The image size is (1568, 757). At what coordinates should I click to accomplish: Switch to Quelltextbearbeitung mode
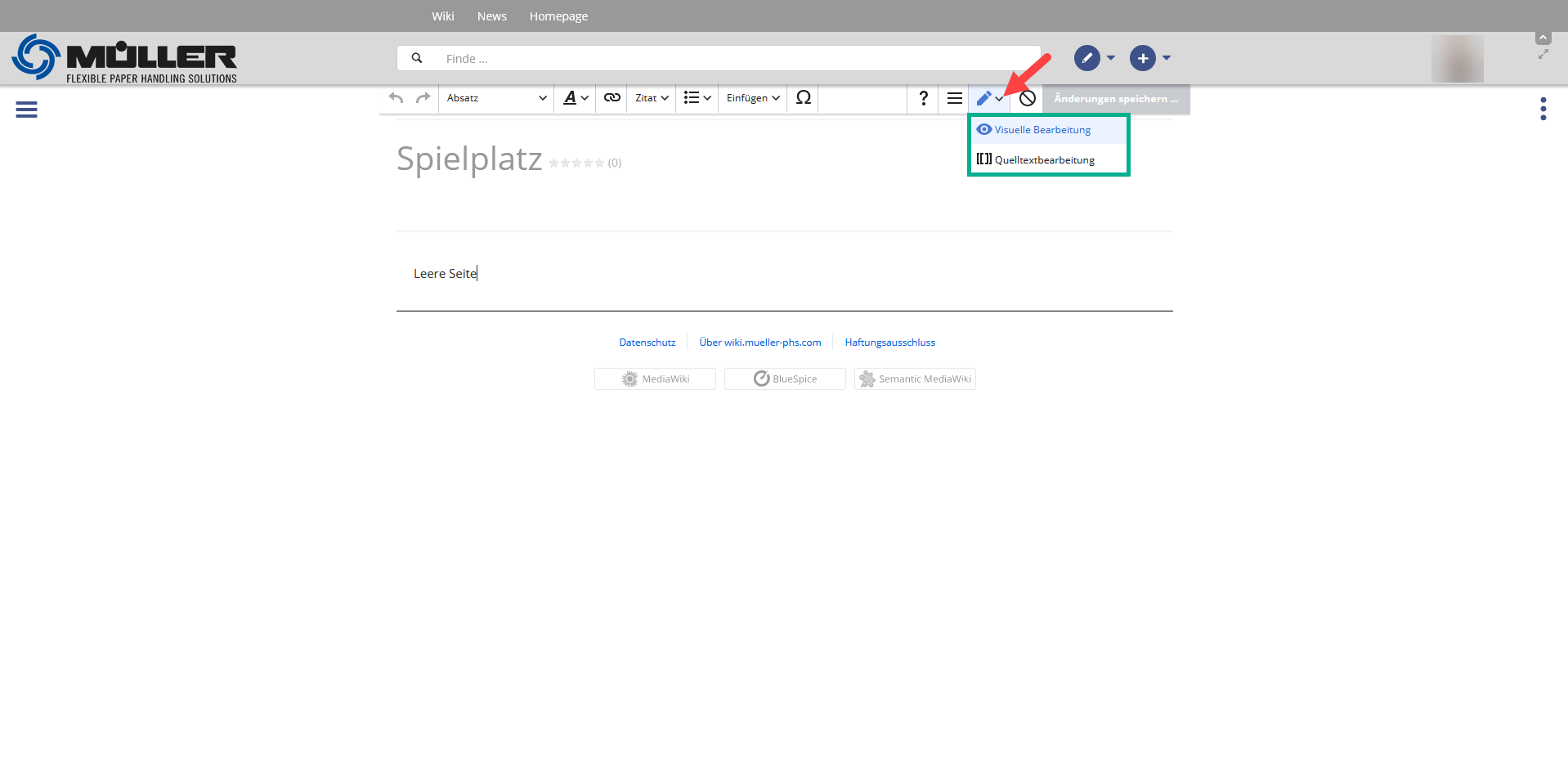tap(1043, 160)
